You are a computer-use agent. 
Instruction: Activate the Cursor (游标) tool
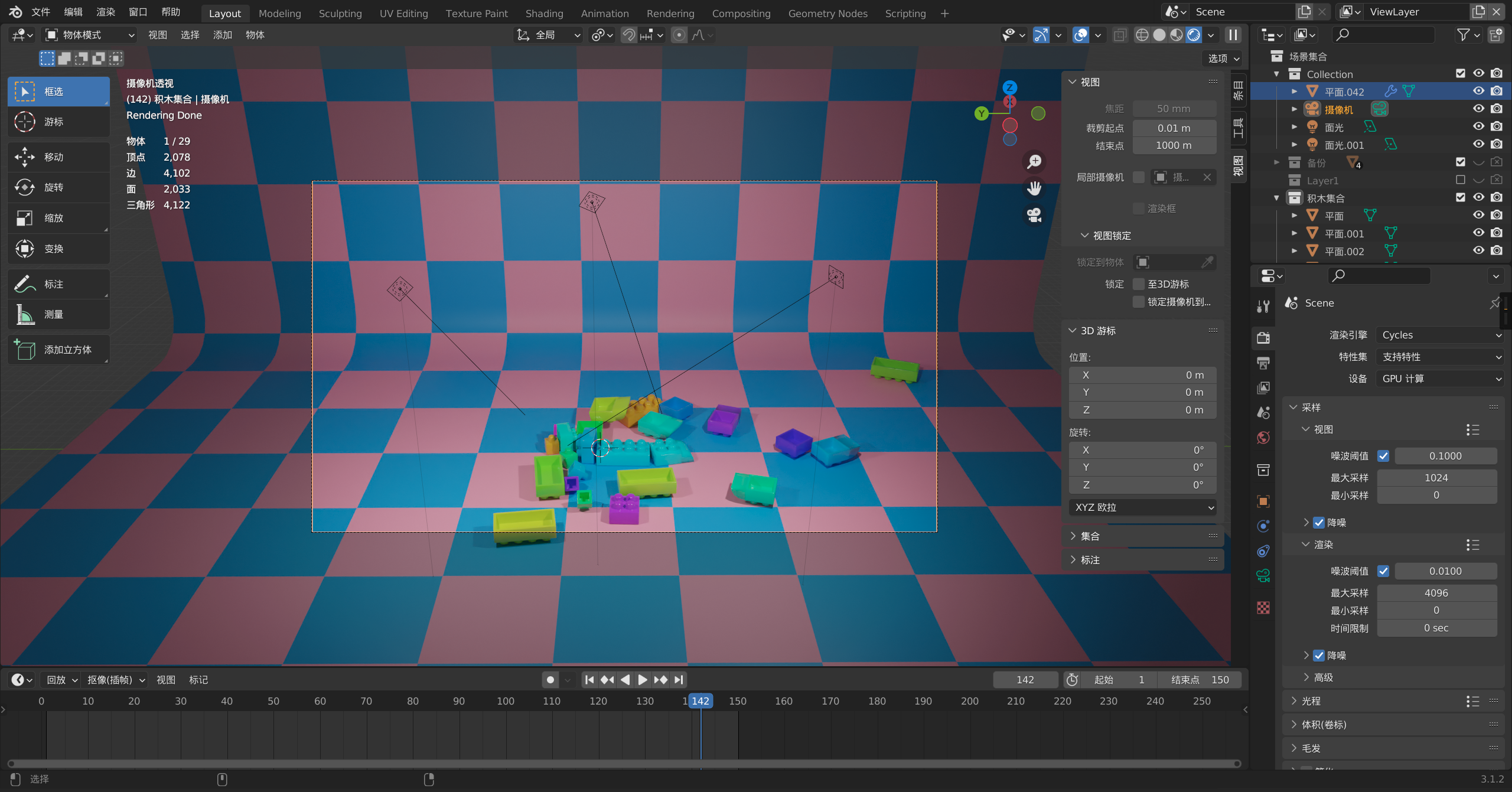point(58,122)
